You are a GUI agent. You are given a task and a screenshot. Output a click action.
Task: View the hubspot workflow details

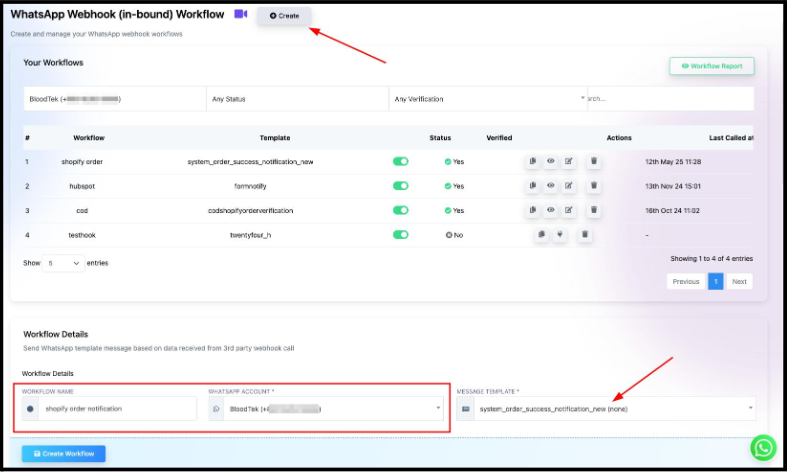[551, 186]
